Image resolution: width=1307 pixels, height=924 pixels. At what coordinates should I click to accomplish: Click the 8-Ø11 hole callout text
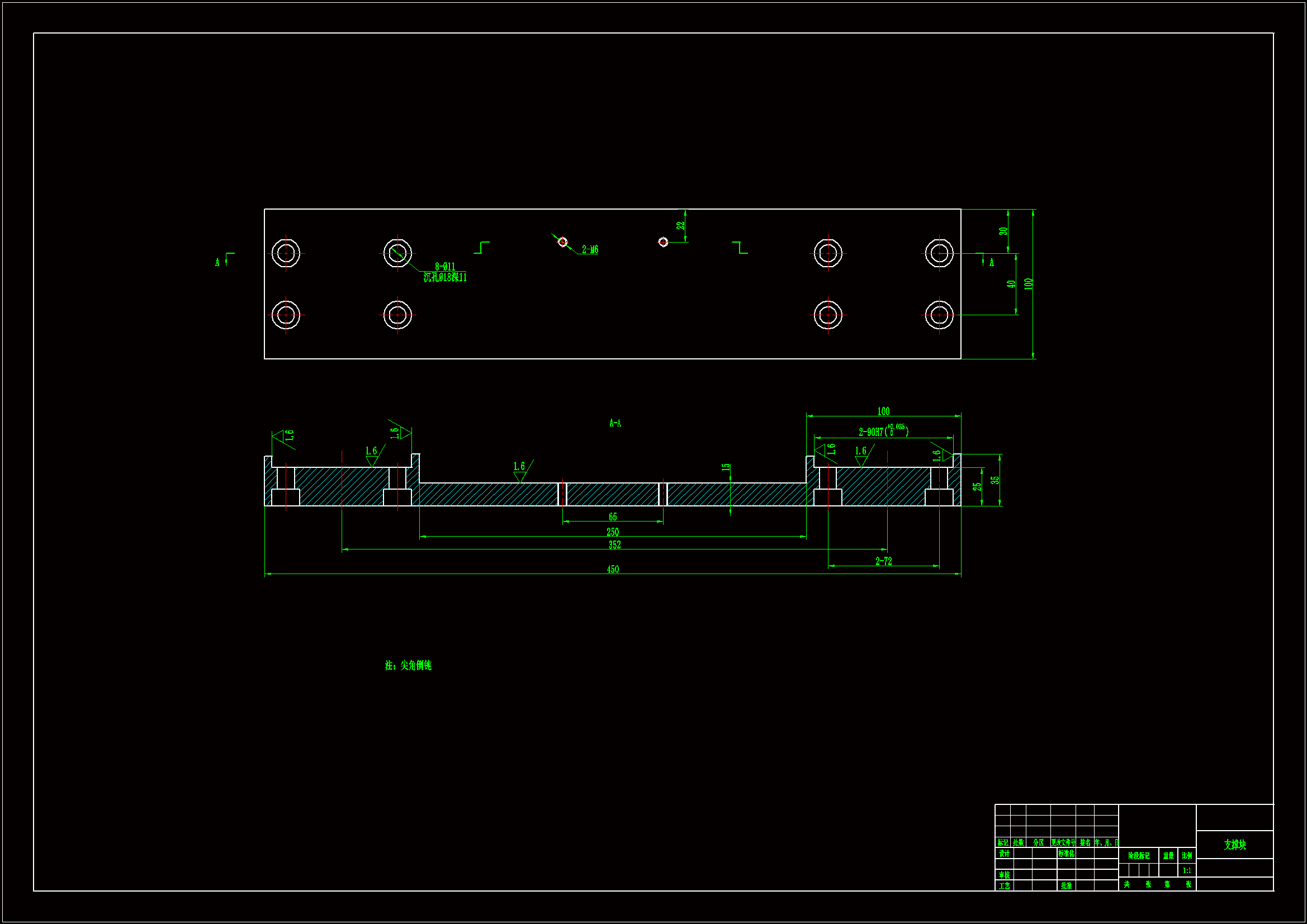(444, 267)
